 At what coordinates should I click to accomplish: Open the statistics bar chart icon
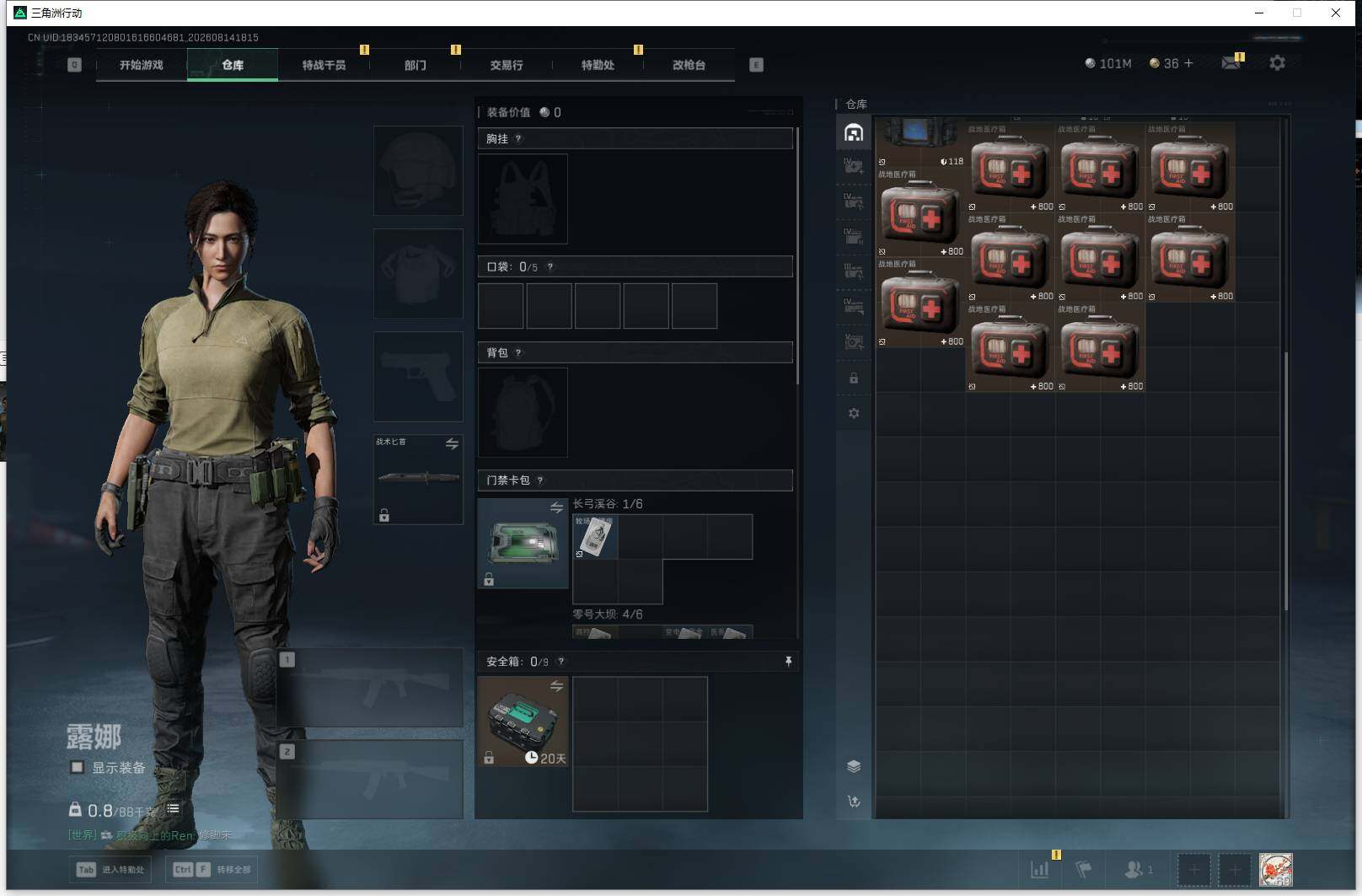tap(1040, 869)
